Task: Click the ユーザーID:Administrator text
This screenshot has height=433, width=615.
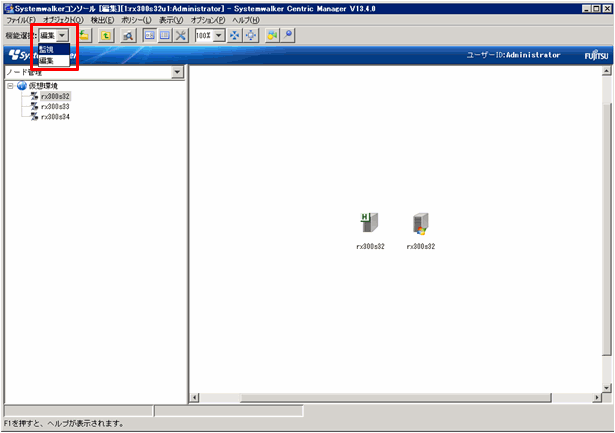Action: 513,55
